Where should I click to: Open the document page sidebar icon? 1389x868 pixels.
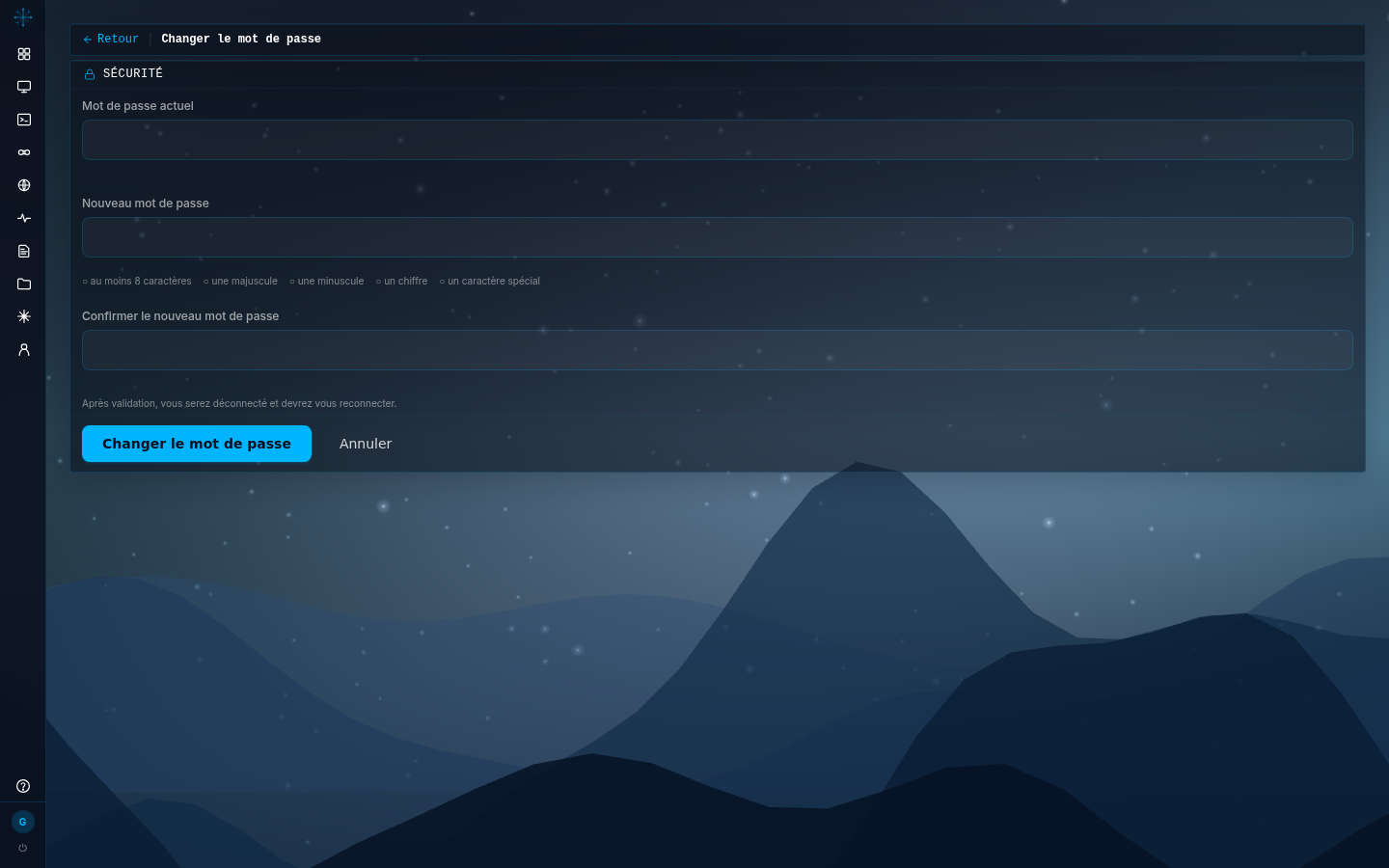(x=24, y=251)
